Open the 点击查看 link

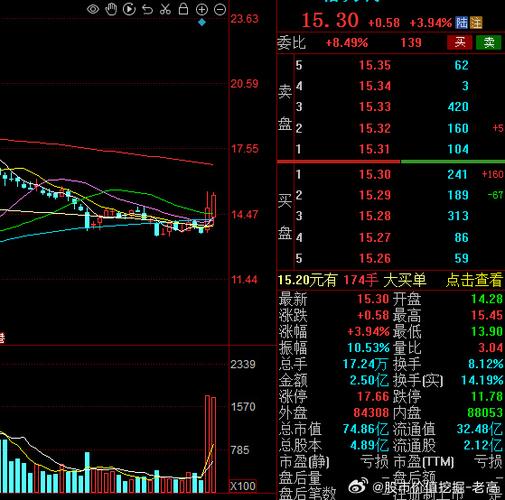tap(474, 280)
